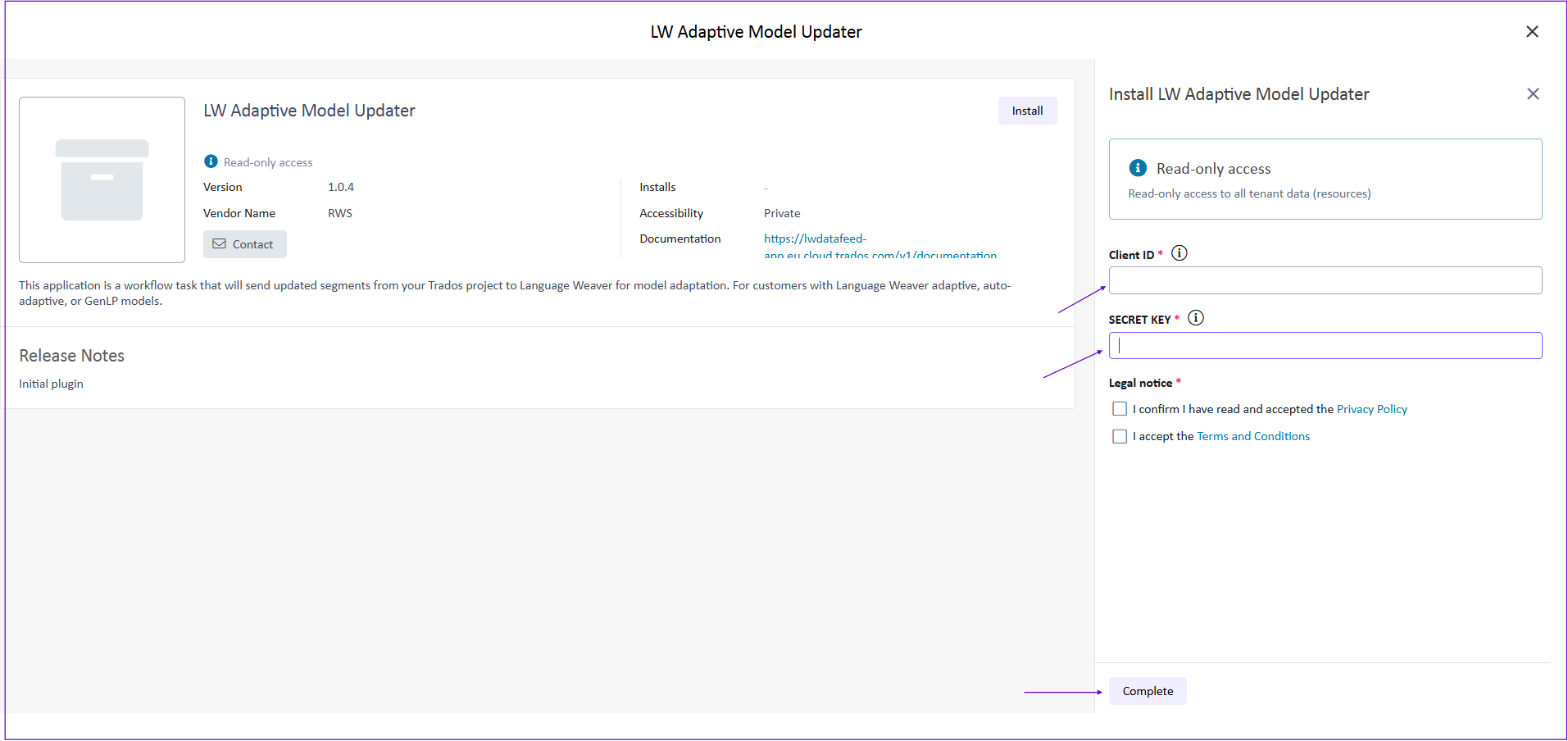Open the lwdatafeed documentation URL
The image size is (1568, 741).
[815, 239]
